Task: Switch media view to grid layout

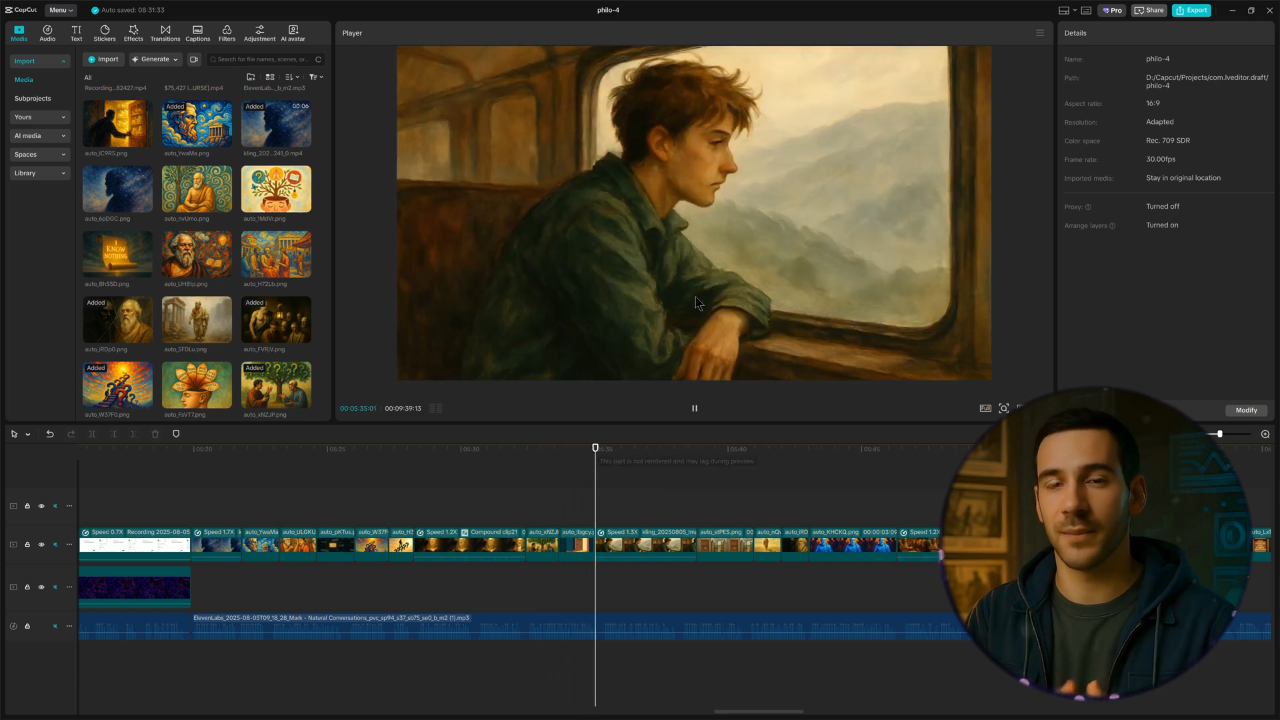Action: (270, 77)
